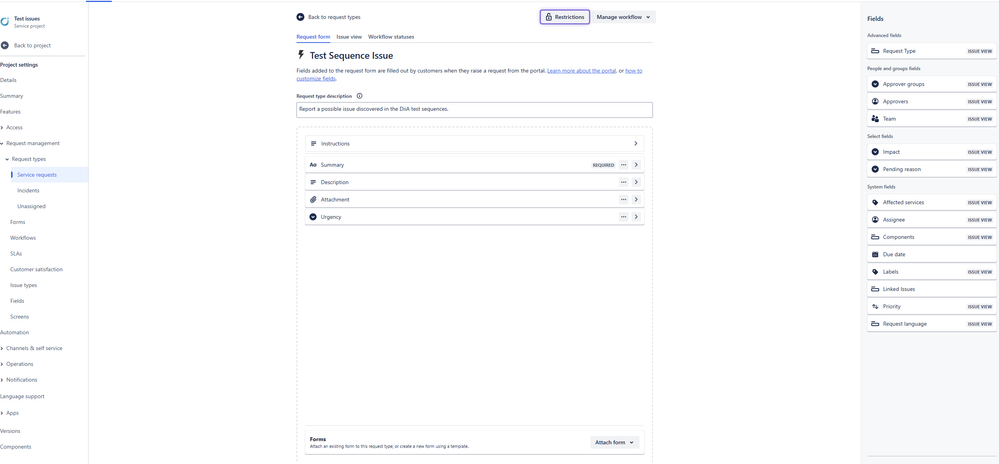The image size is (999, 464).
Task: Open Learn more about the portal link
Action: coord(581,71)
